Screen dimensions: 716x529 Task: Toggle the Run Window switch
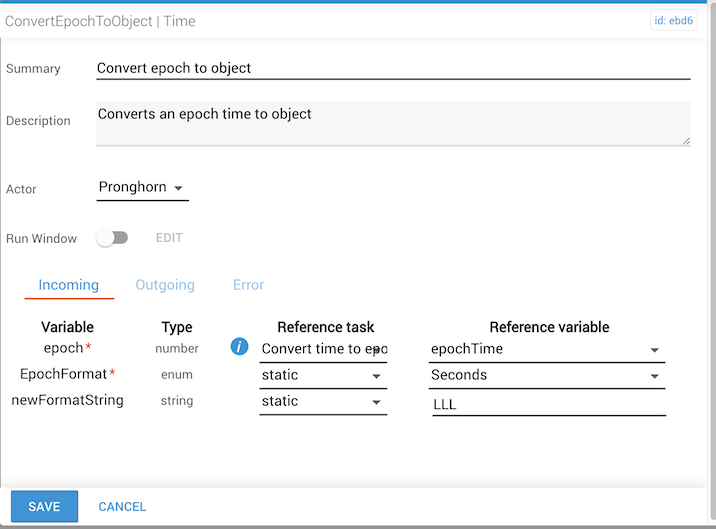click(112, 238)
